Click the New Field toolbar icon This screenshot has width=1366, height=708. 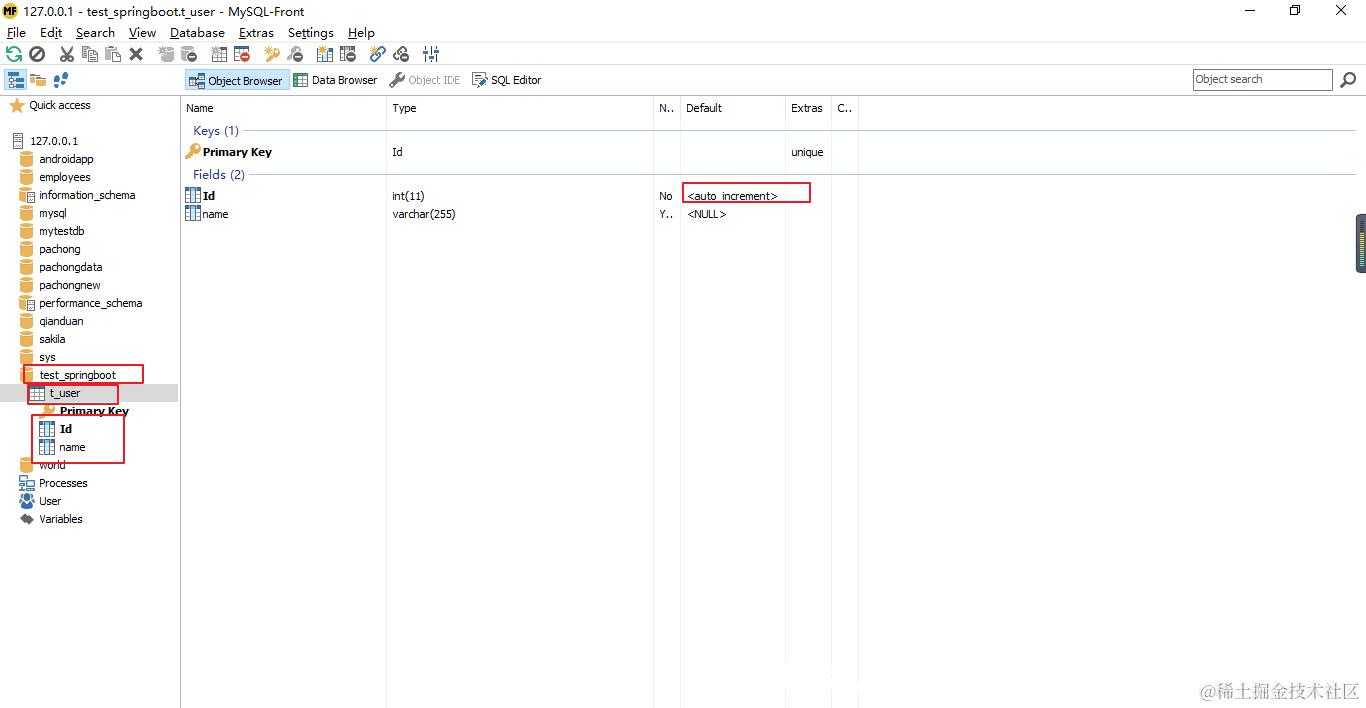point(325,54)
